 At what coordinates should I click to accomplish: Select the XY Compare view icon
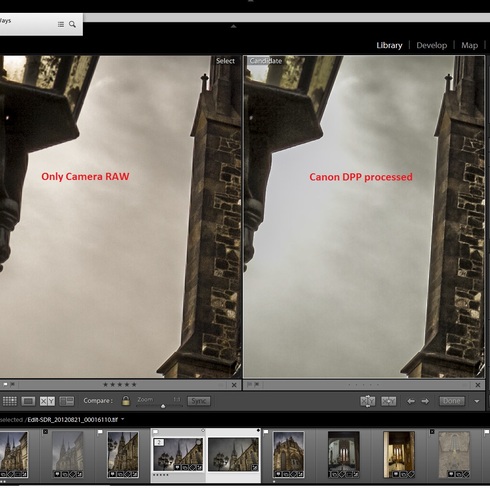[x=47, y=401]
